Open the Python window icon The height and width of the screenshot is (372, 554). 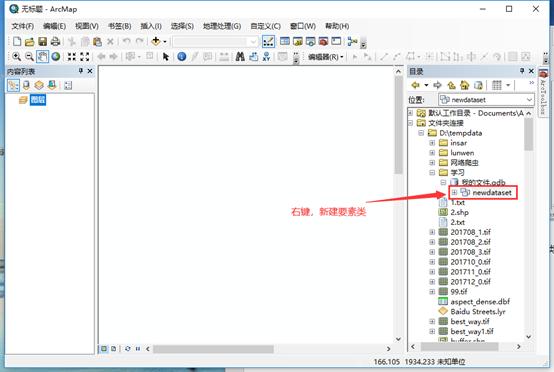click(x=336, y=41)
